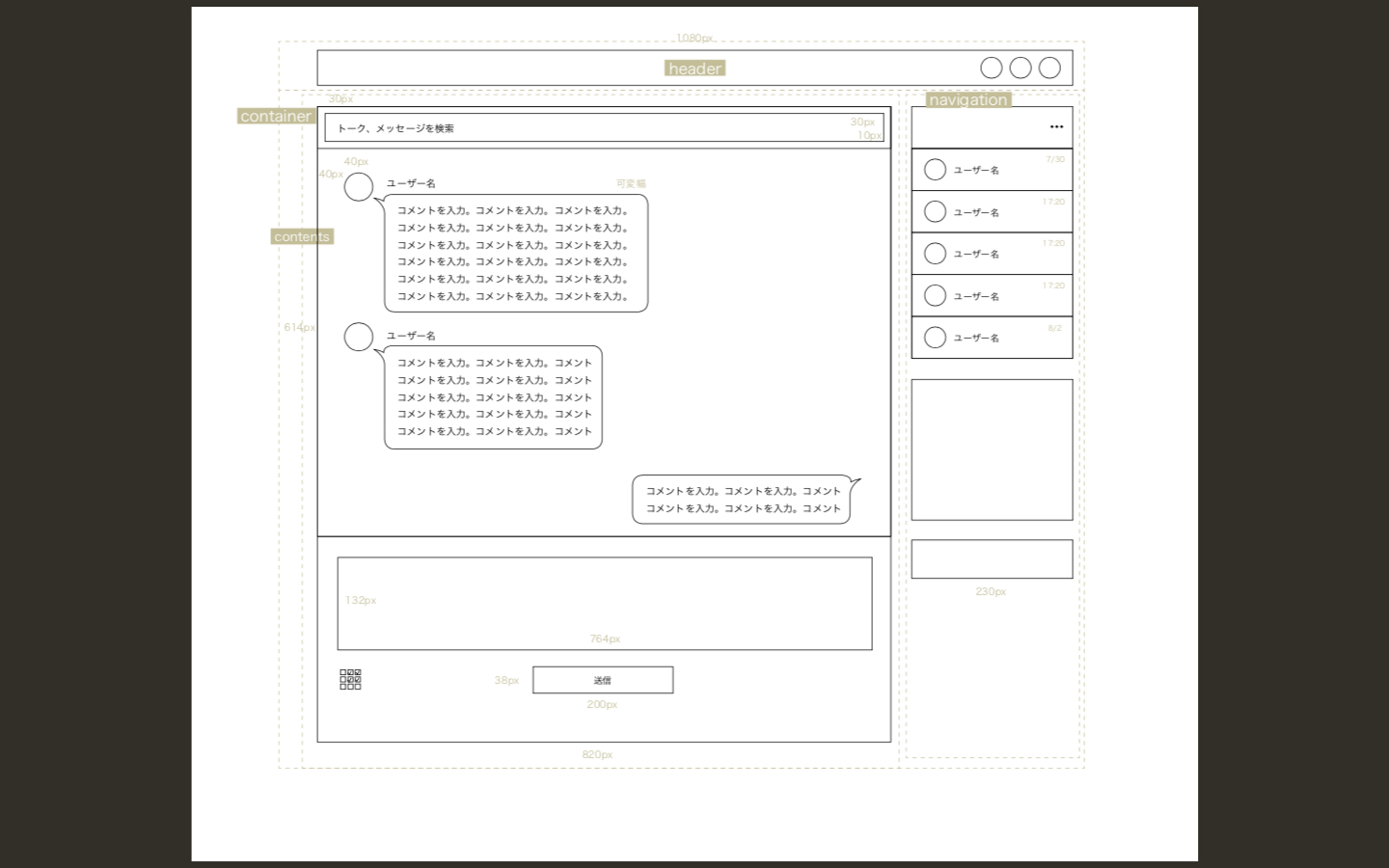Viewport: 1389px width, 868px height.
Task: Click the avatar of the user dated 8/2
Action: pyautogui.click(x=935, y=338)
